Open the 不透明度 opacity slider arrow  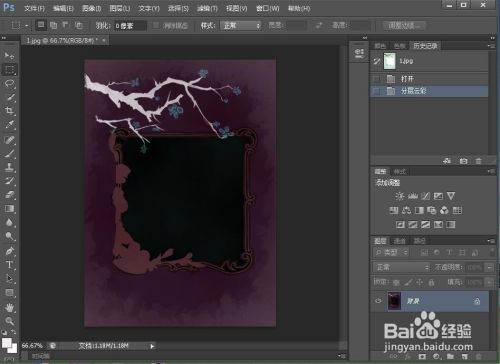tap(489, 267)
